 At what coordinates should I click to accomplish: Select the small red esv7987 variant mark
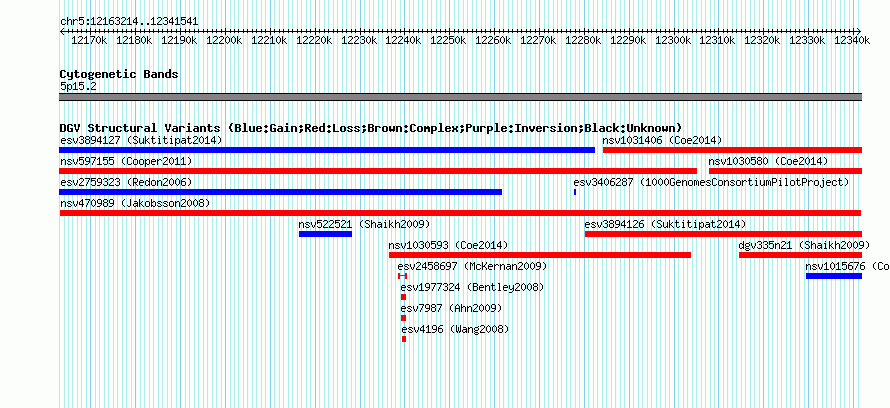click(404, 318)
